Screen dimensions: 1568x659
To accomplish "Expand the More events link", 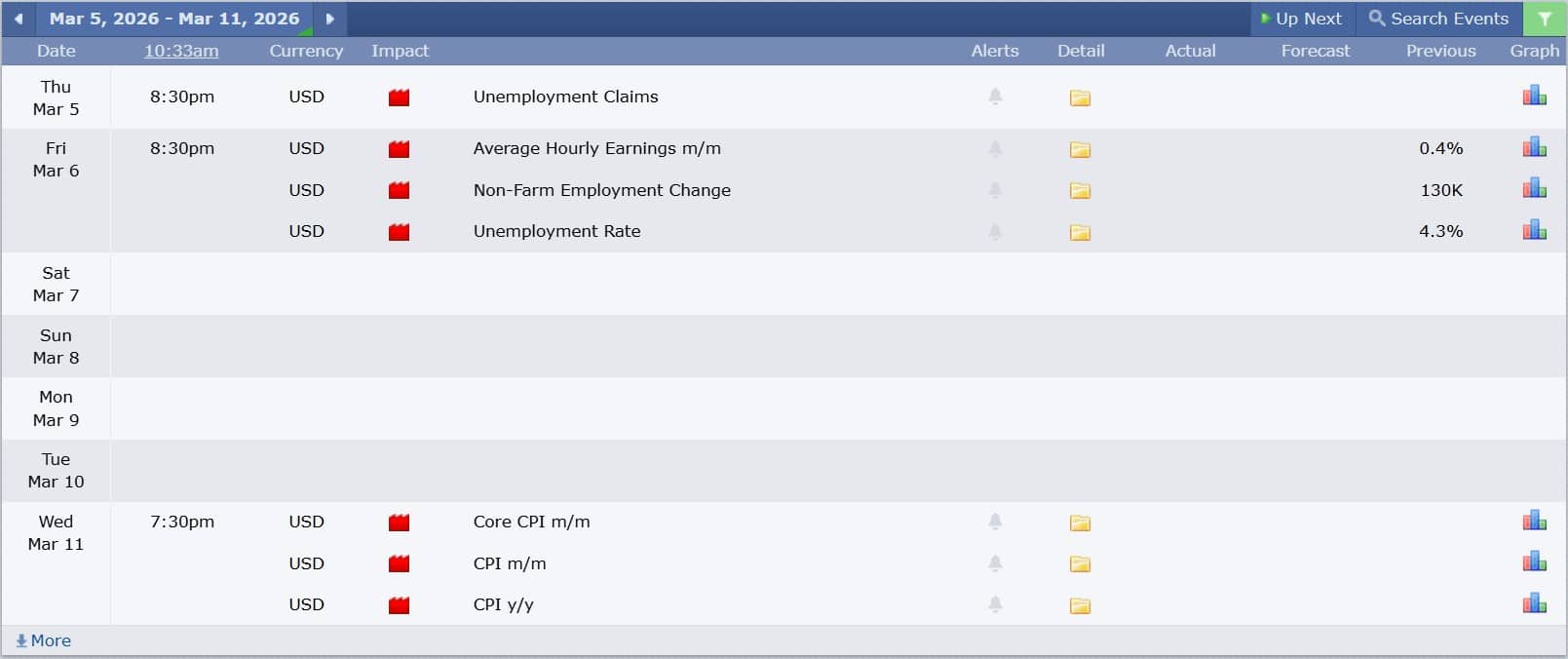I will [x=44, y=640].
